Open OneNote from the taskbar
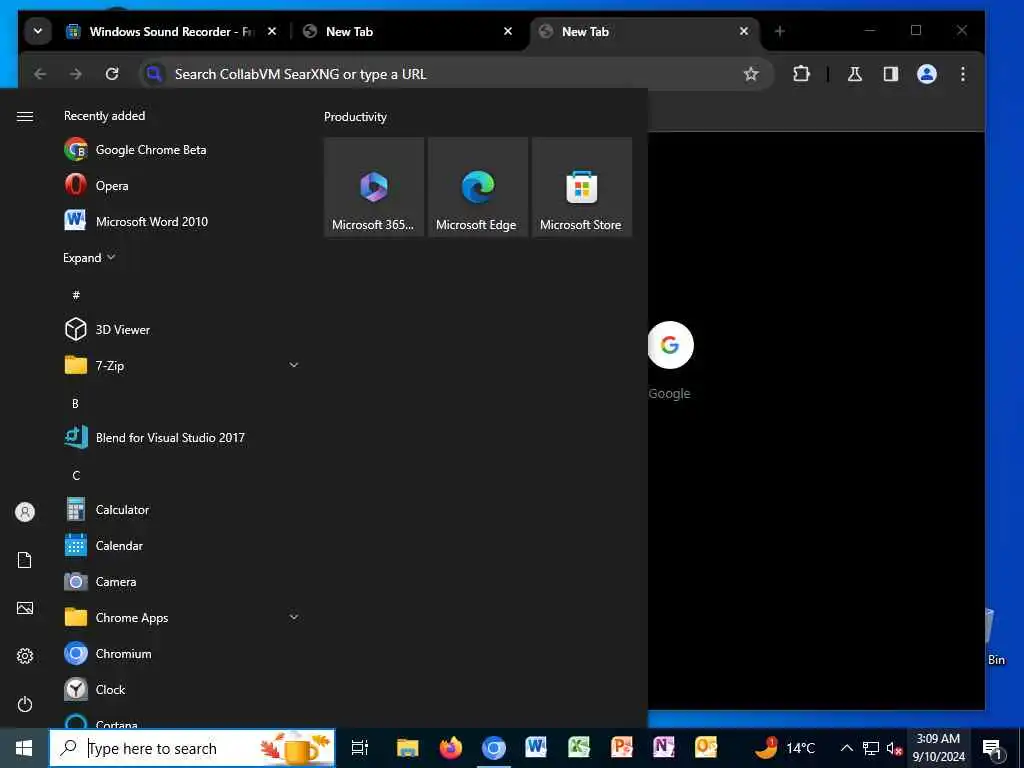Screen dimensions: 1024x768 664,748
